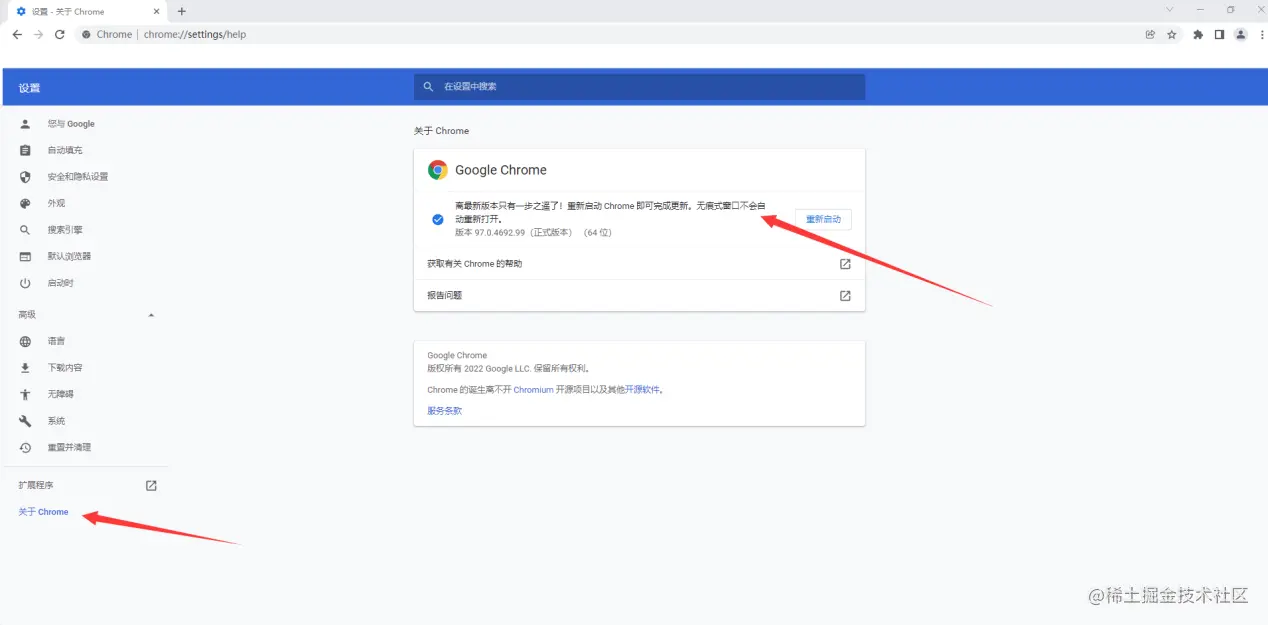Collapse the 高级 section arrow

(151, 315)
